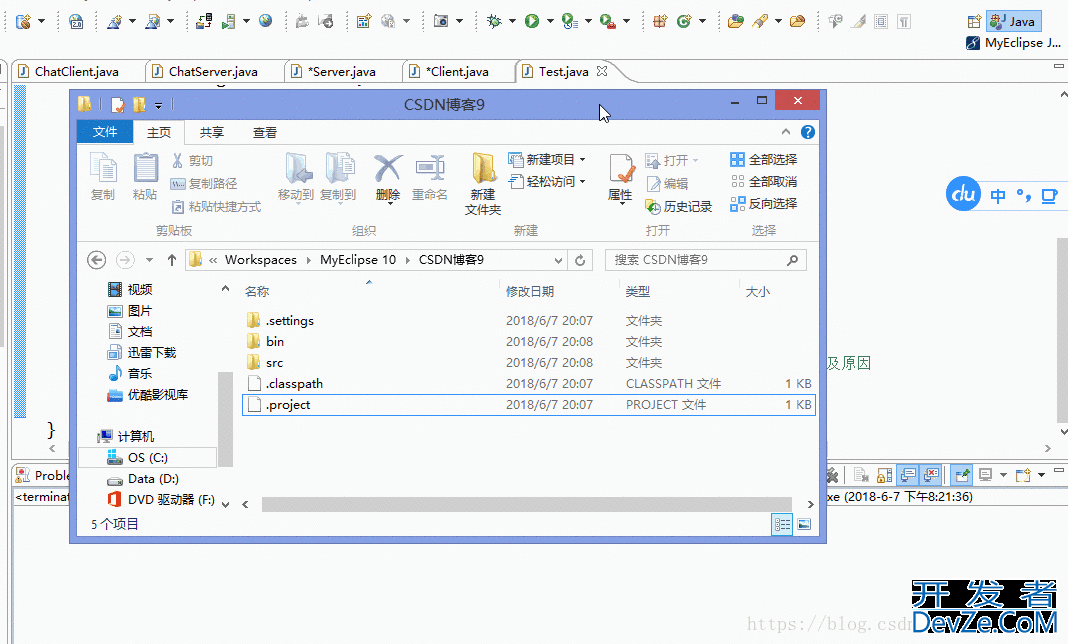Click Paste shortcut (粘贴快捷方式) in ribbon
The height and width of the screenshot is (644, 1068).
click(x=215, y=206)
